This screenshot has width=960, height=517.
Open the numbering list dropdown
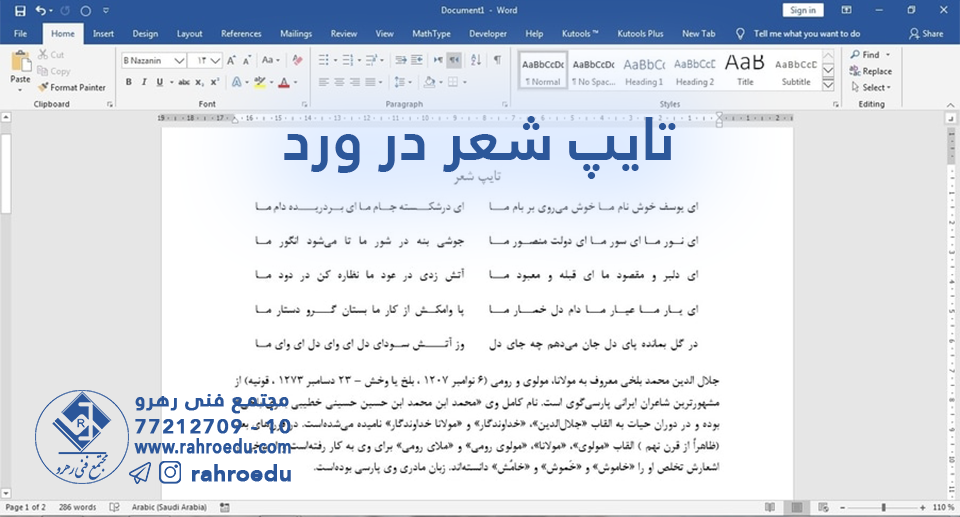[359, 60]
